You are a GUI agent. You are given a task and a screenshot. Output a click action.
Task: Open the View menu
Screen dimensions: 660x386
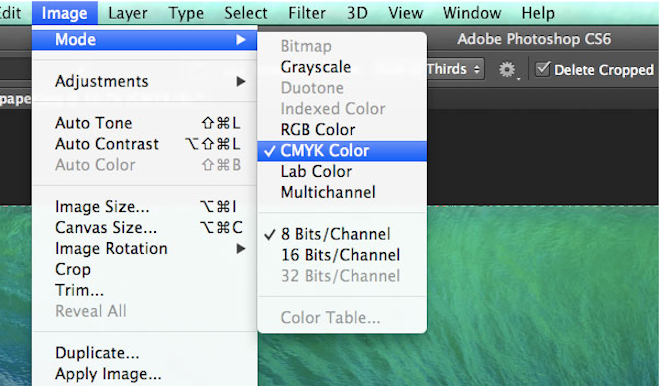406,13
